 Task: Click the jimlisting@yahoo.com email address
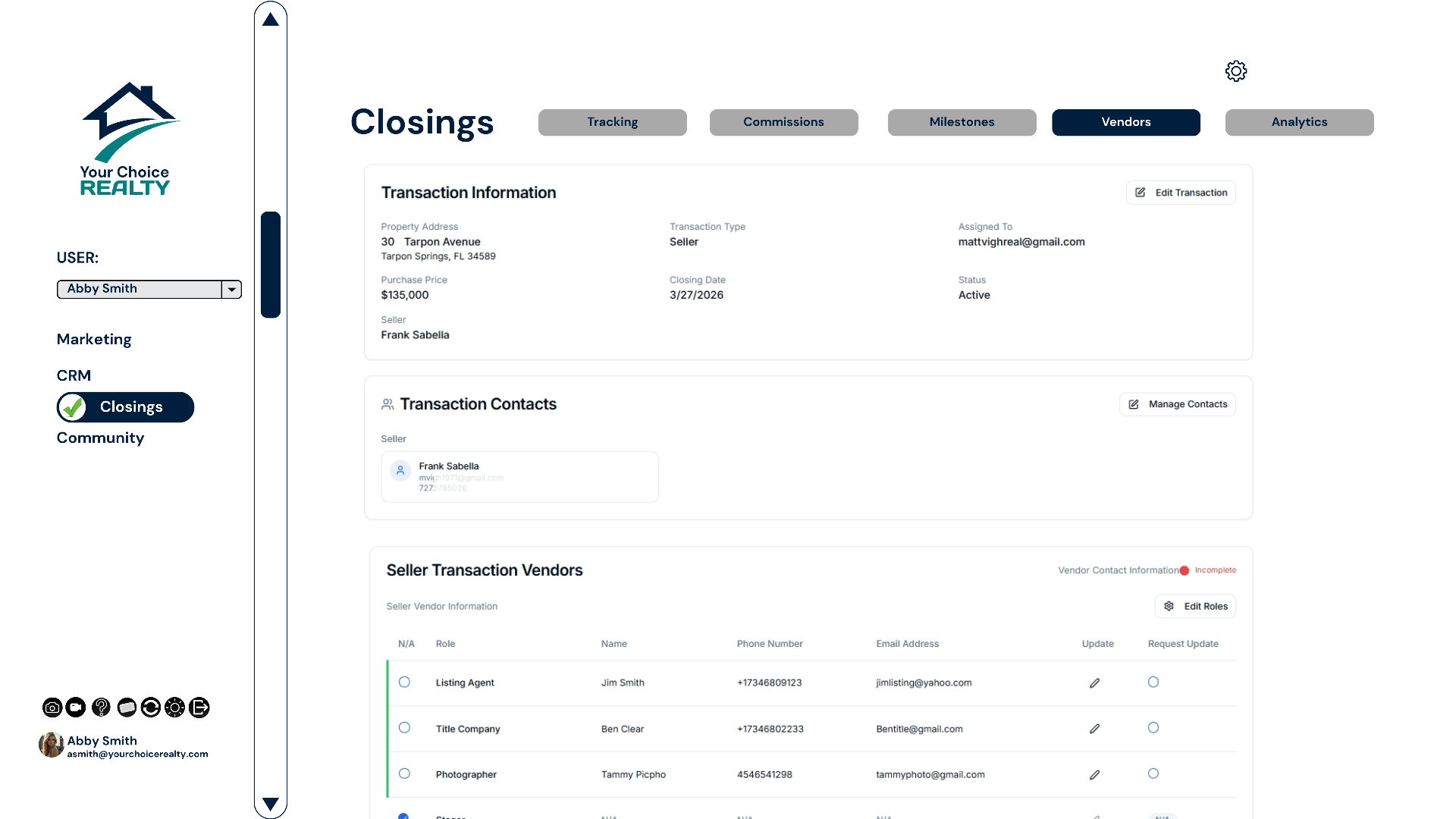point(924,683)
